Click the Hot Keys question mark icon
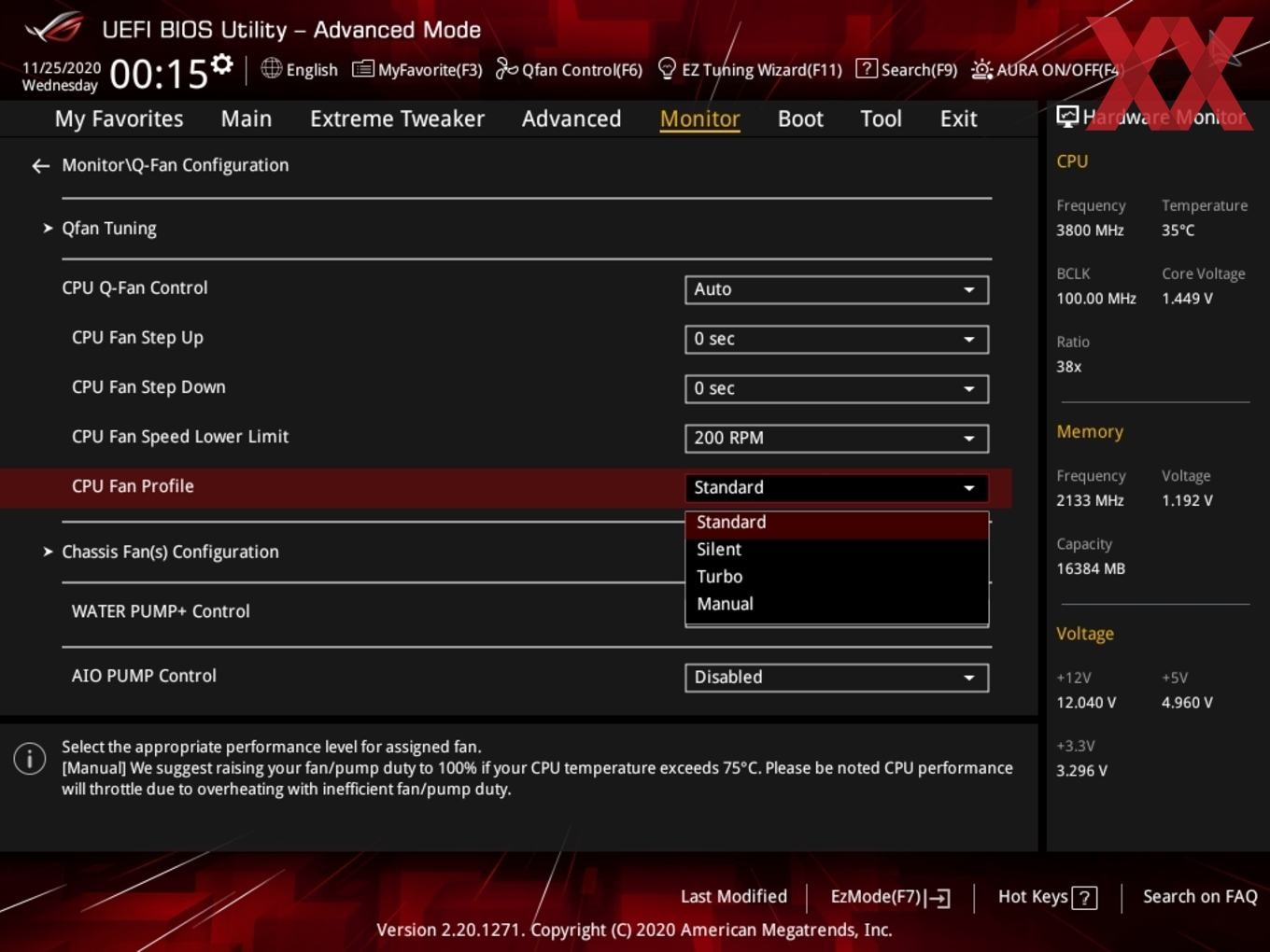Screen dimensions: 1270x952 (1084, 898)
